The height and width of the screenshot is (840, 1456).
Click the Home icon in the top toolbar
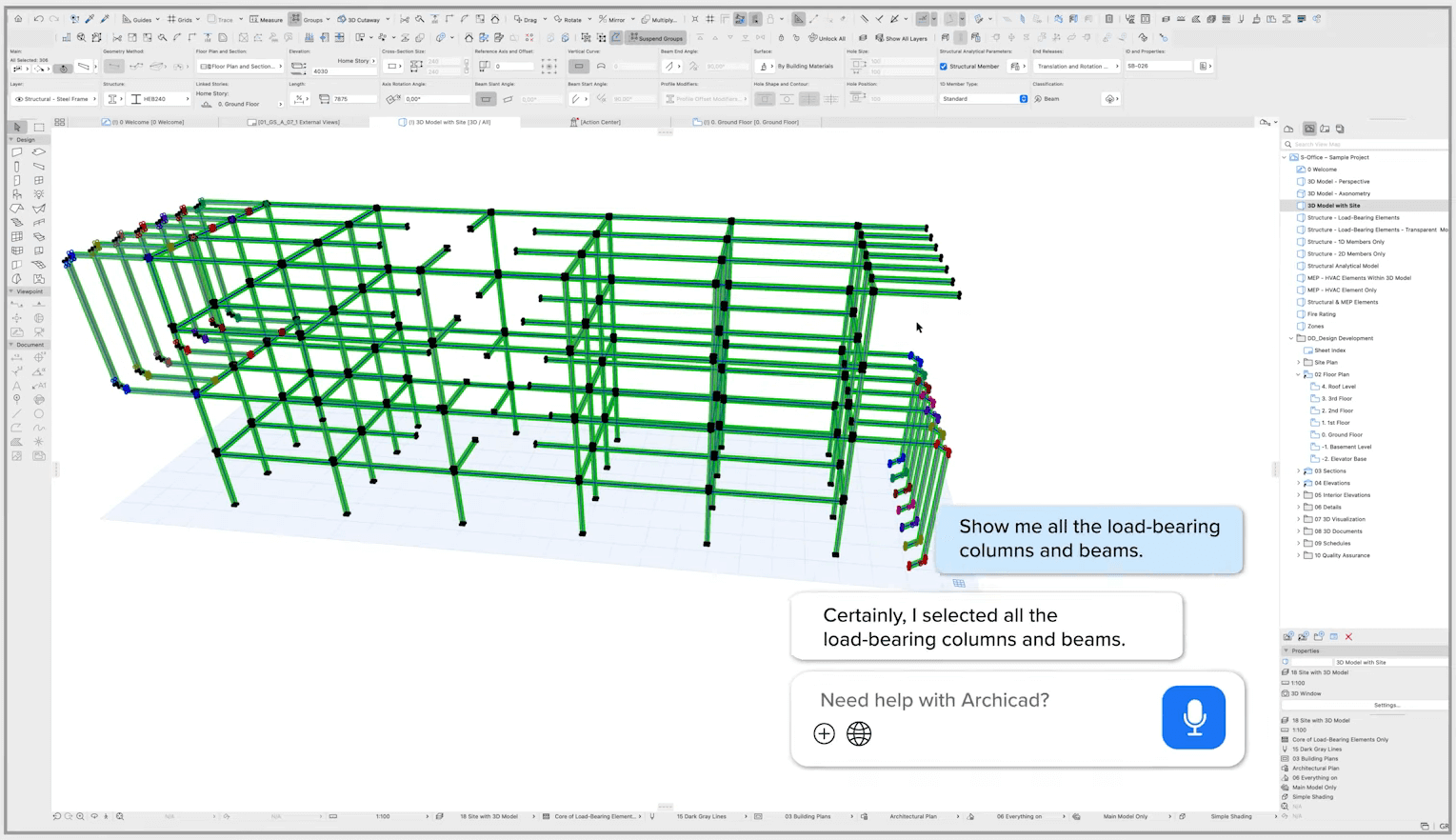click(x=17, y=19)
